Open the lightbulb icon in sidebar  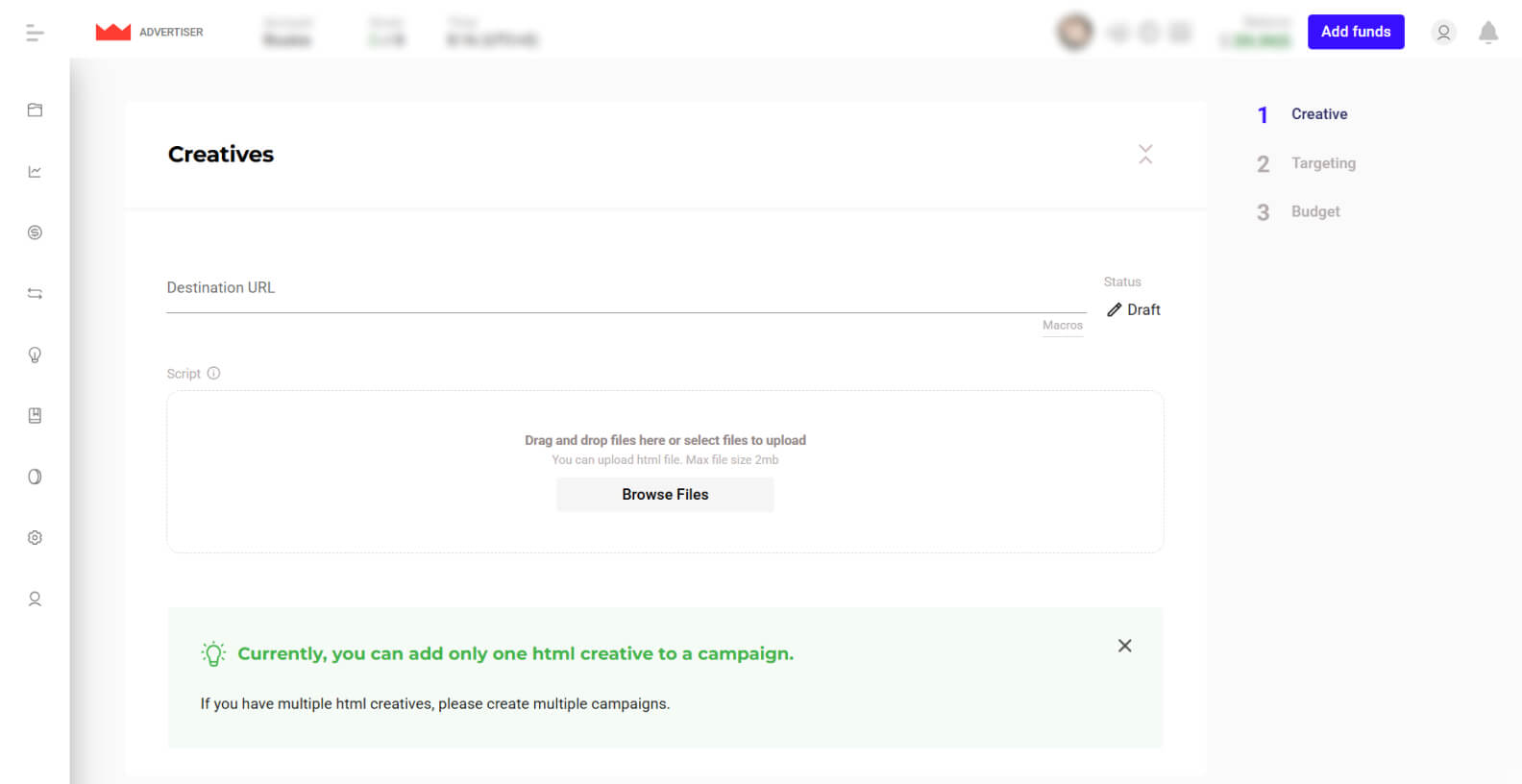pos(35,355)
